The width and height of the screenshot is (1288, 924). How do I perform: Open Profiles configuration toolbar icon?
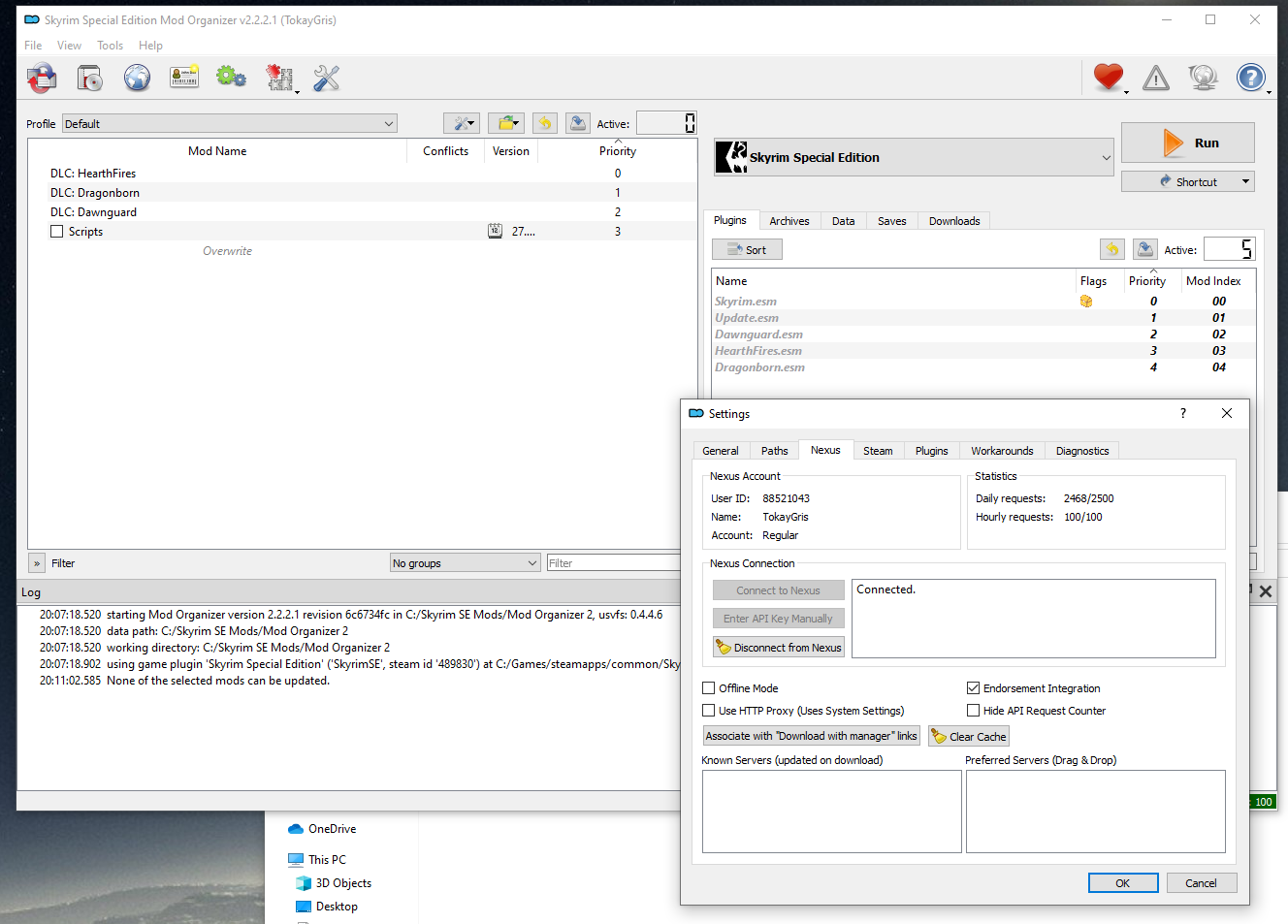click(x=184, y=78)
